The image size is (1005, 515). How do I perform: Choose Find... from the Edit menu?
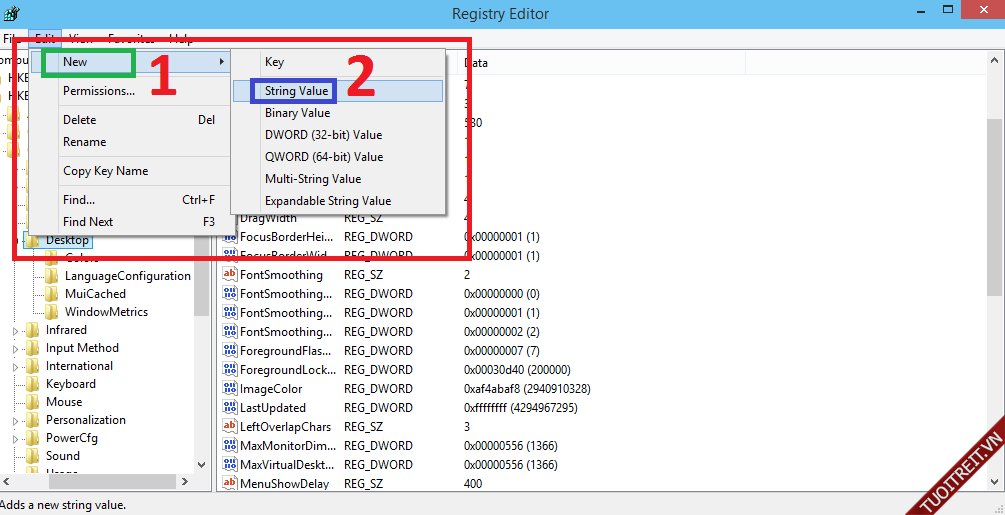pos(79,200)
